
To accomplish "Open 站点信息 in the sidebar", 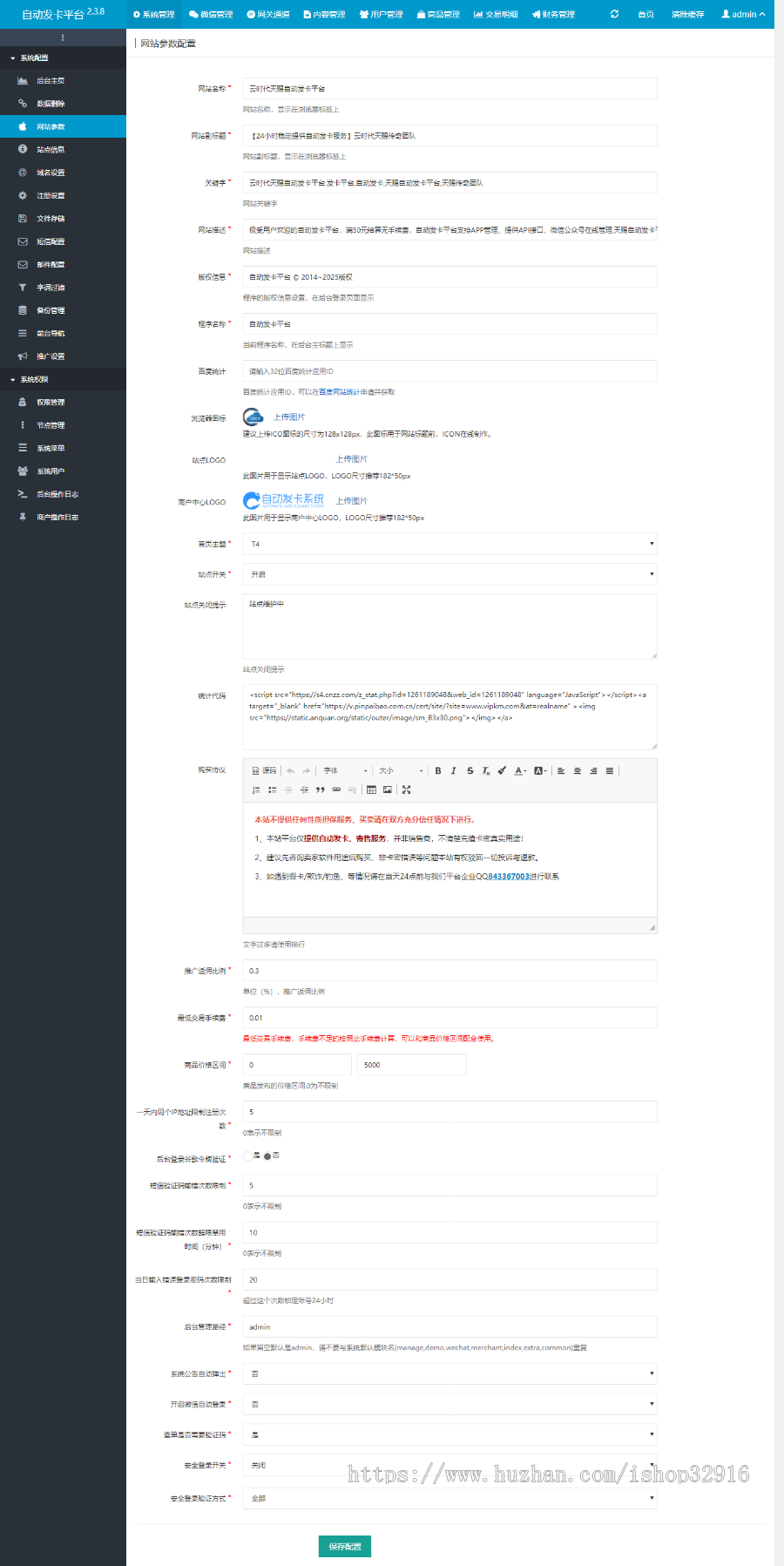I will pos(63,149).
